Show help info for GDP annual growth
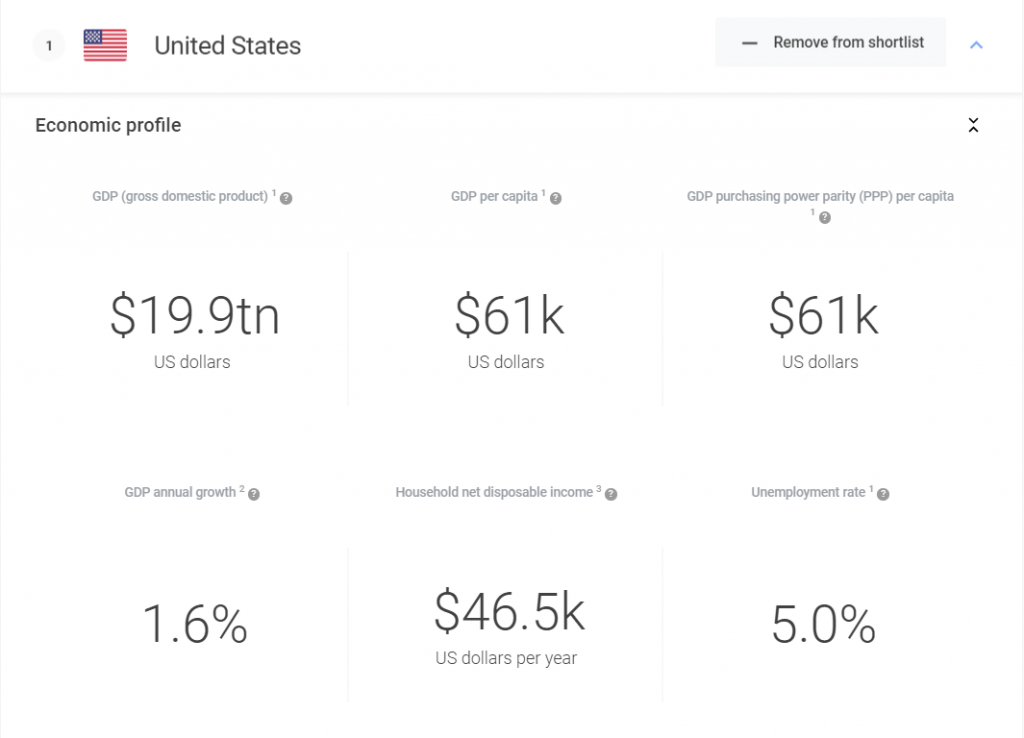 (x=254, y=495)
